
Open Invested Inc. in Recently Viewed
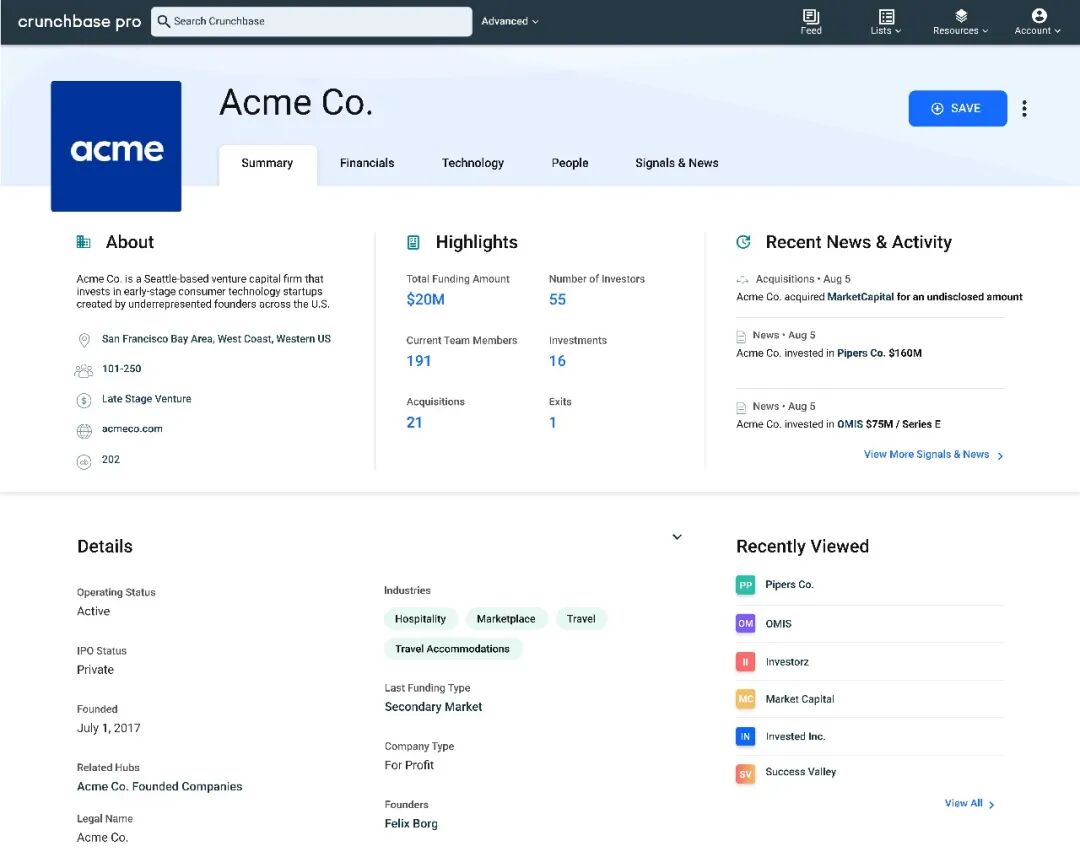pos(795,736)
